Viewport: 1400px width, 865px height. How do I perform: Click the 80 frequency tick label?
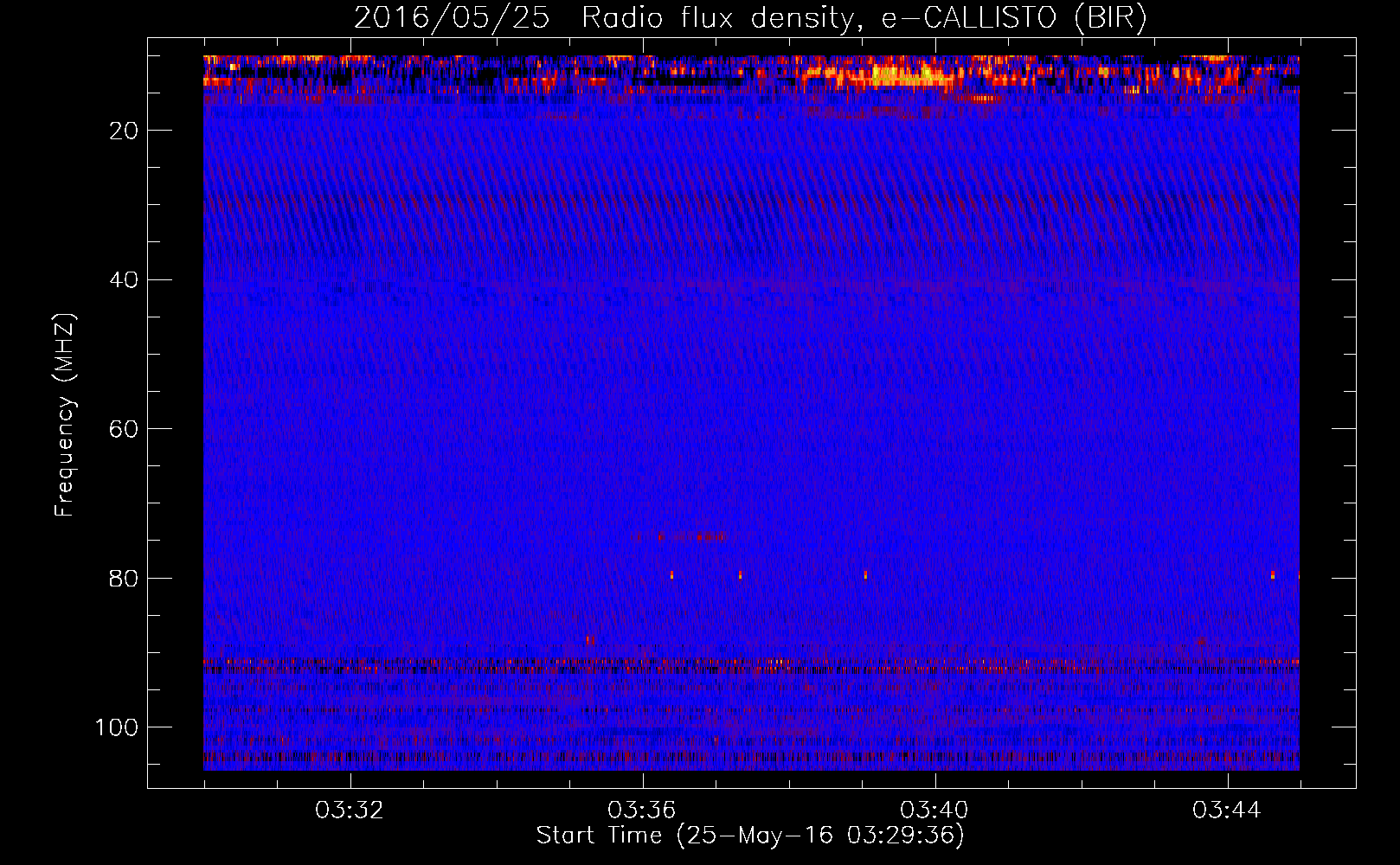(125, 578)
